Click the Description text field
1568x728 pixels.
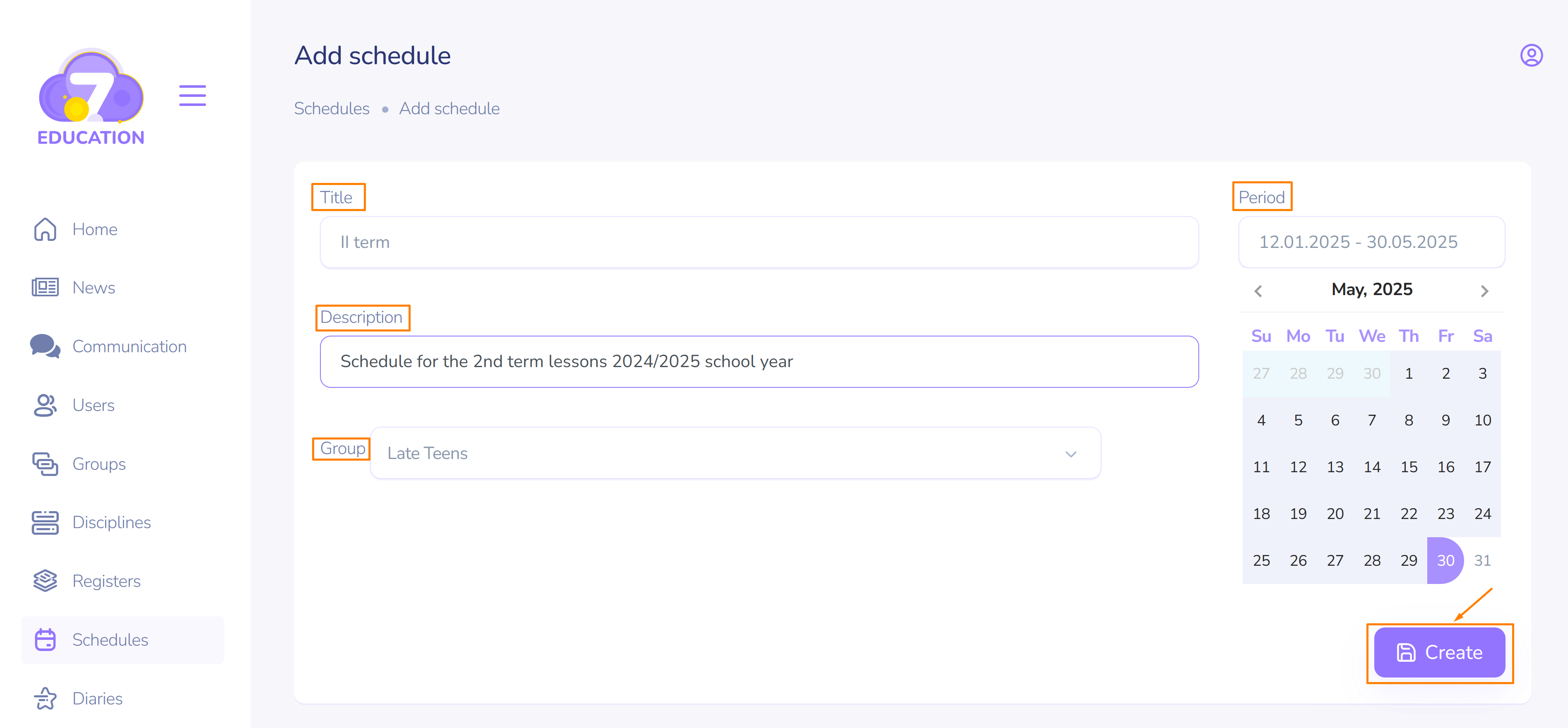[x=758, y=362]
